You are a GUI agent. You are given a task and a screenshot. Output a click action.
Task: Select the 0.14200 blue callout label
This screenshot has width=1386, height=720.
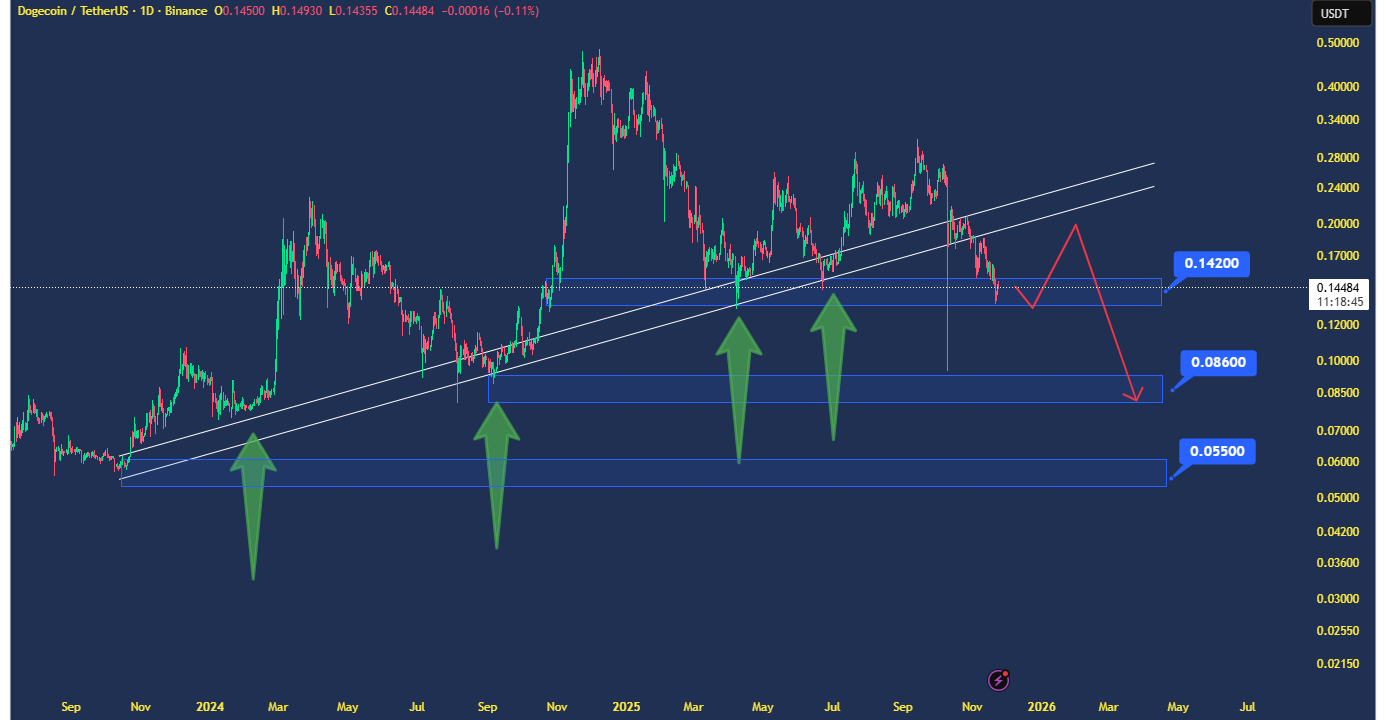(1211, 264)
